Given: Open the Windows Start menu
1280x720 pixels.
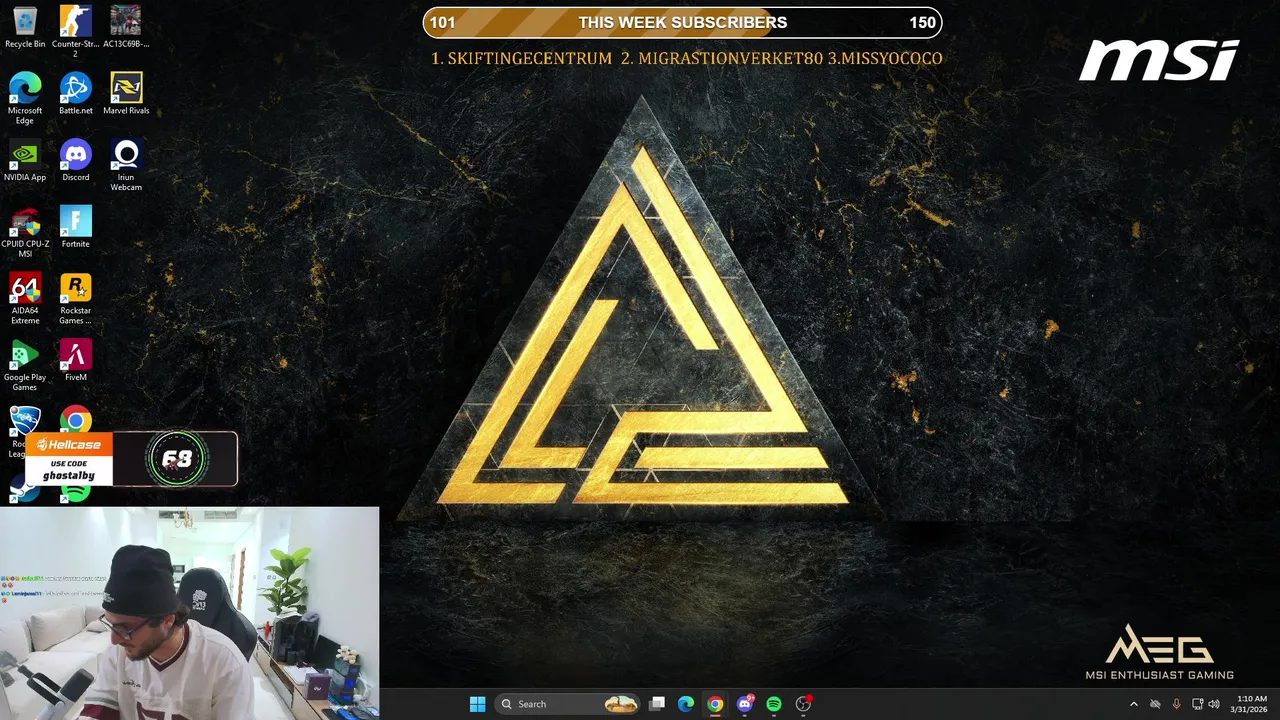Looking at the screenshot, I should point(477,704).
